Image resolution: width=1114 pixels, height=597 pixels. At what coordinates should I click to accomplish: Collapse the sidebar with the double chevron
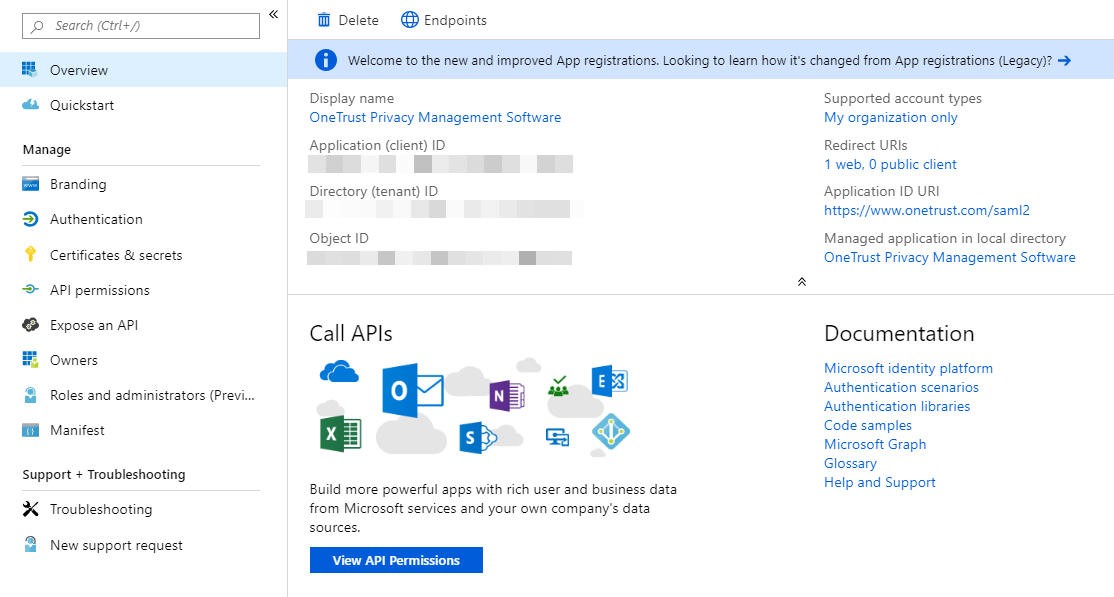pyautogui.click(x=273, y=14)
